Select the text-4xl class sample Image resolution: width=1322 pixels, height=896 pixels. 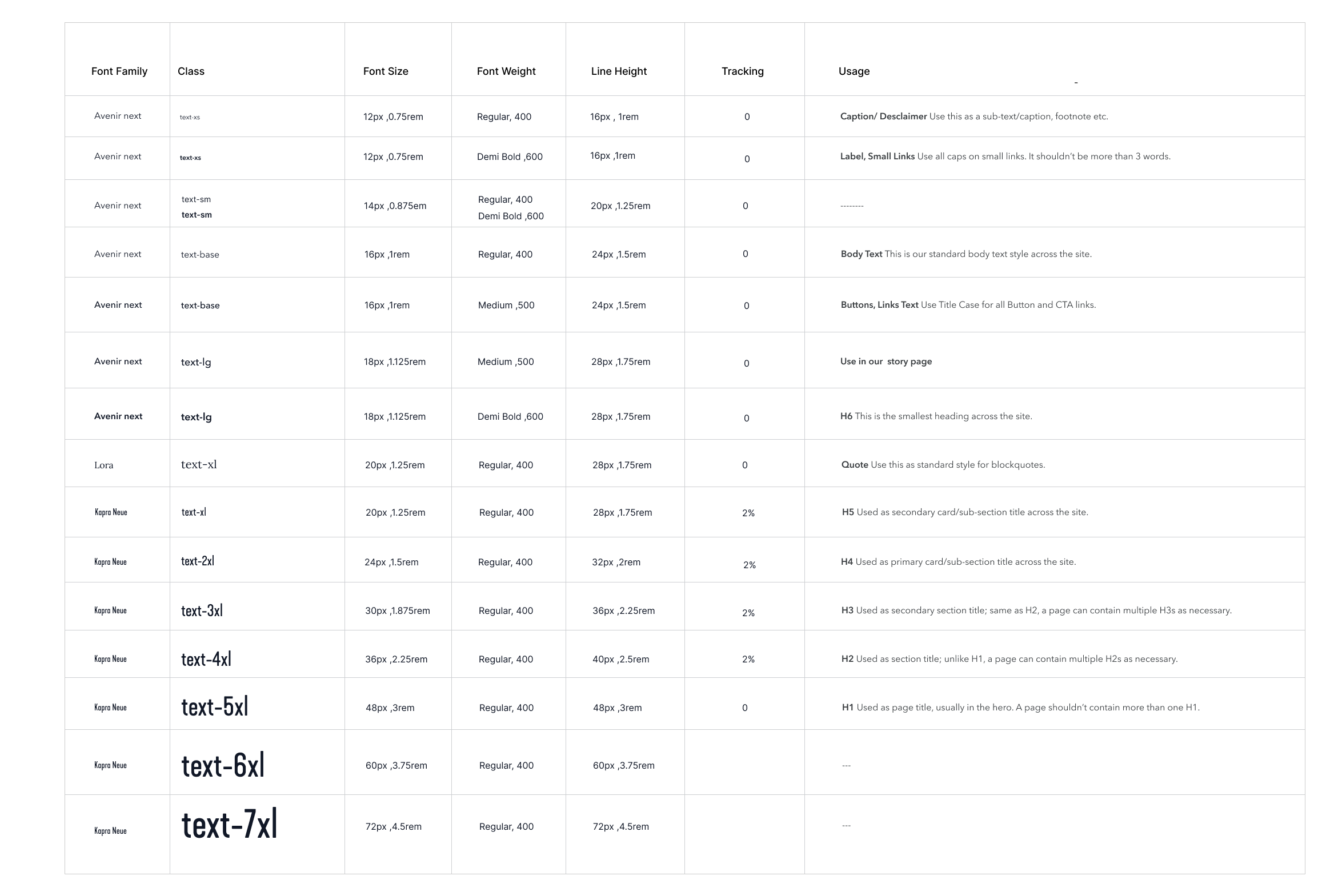click(206, 659)
